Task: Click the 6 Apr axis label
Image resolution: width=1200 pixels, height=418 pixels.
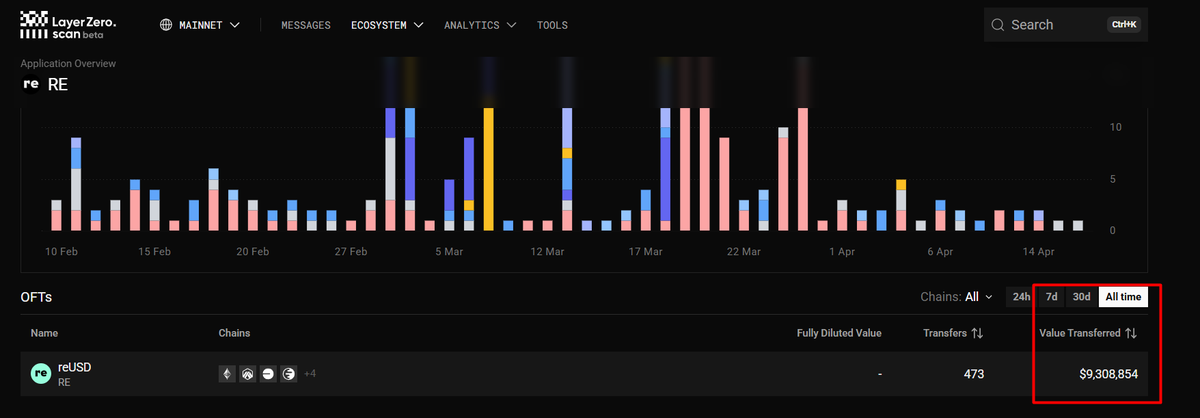Action: [939, 252]
